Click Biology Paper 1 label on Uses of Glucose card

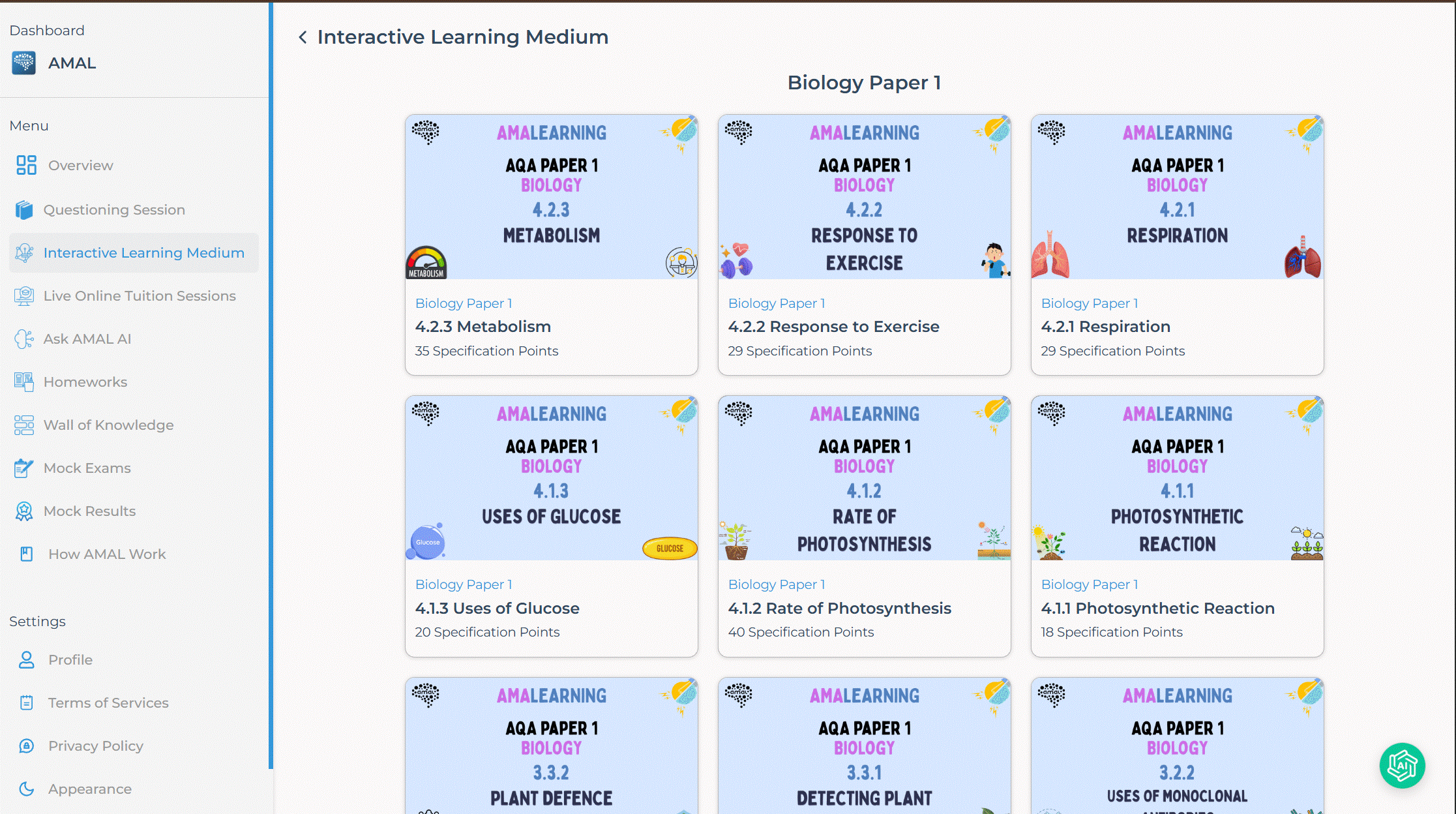[x=464, y=584]
